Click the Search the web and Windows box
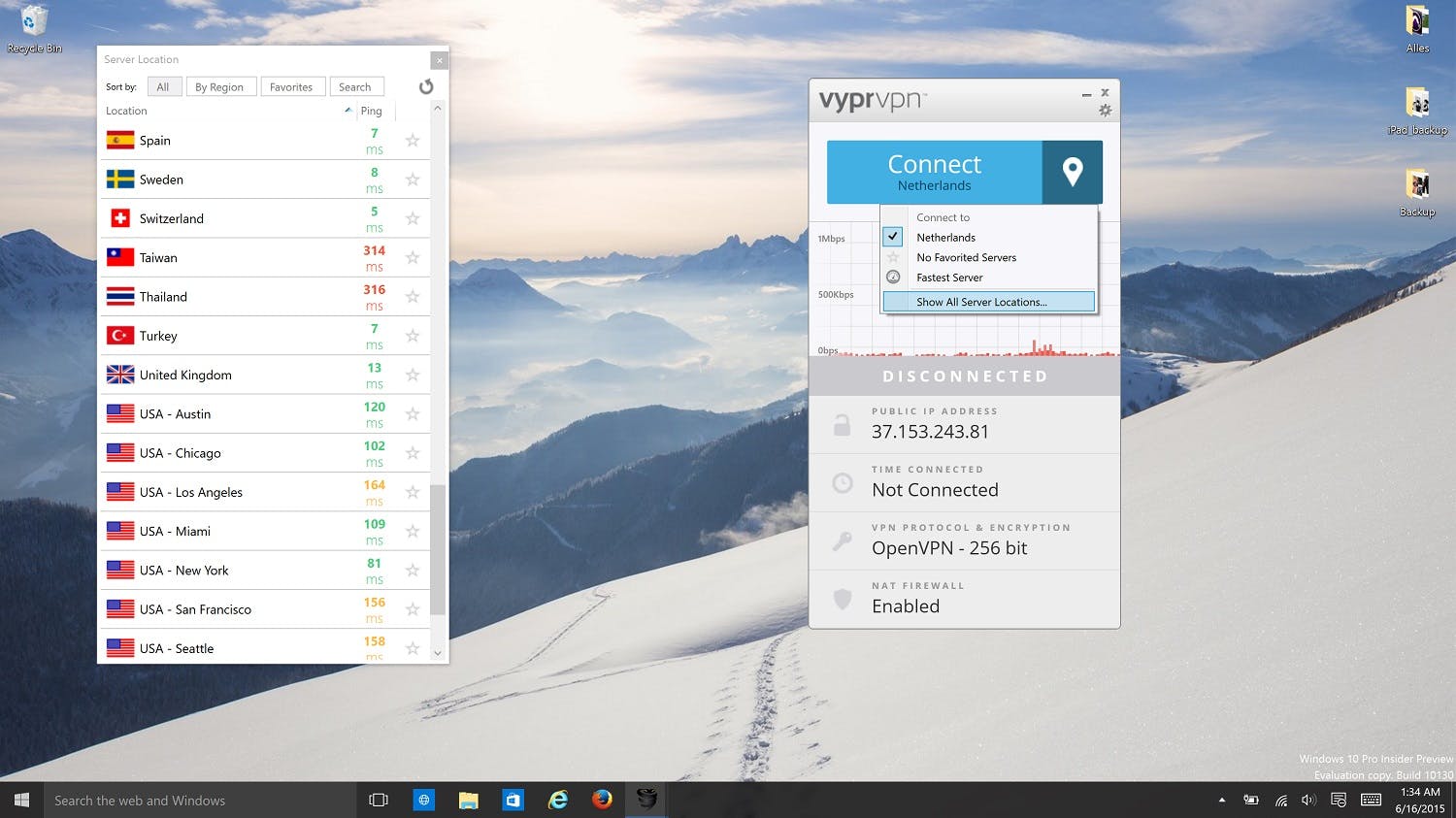Screen dimensions: 1456x818 pos(200,801)
